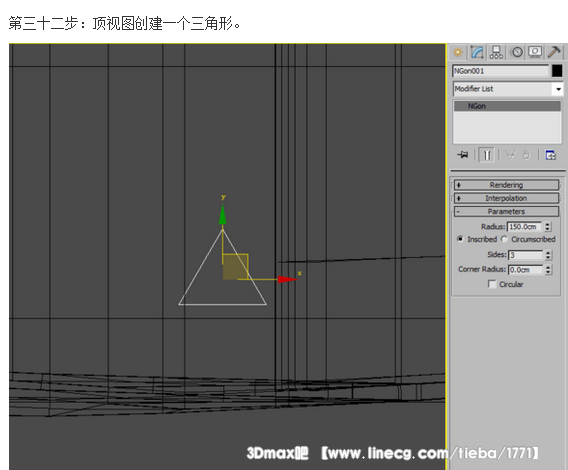Image resolution: width=568 pixels, height=470 pixels.
Task: Enable the Circular checkbox
Action: [x=492, y=284]
